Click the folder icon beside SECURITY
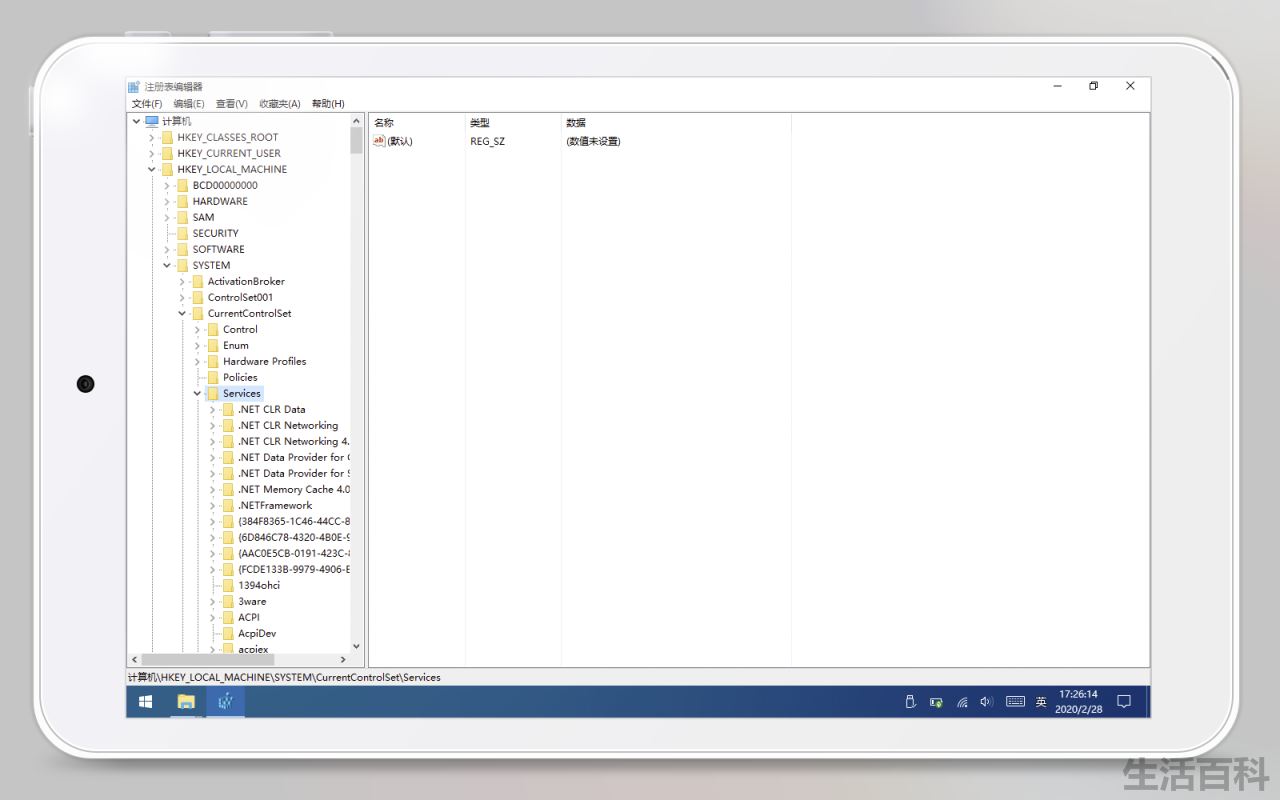 pos(182,233)
